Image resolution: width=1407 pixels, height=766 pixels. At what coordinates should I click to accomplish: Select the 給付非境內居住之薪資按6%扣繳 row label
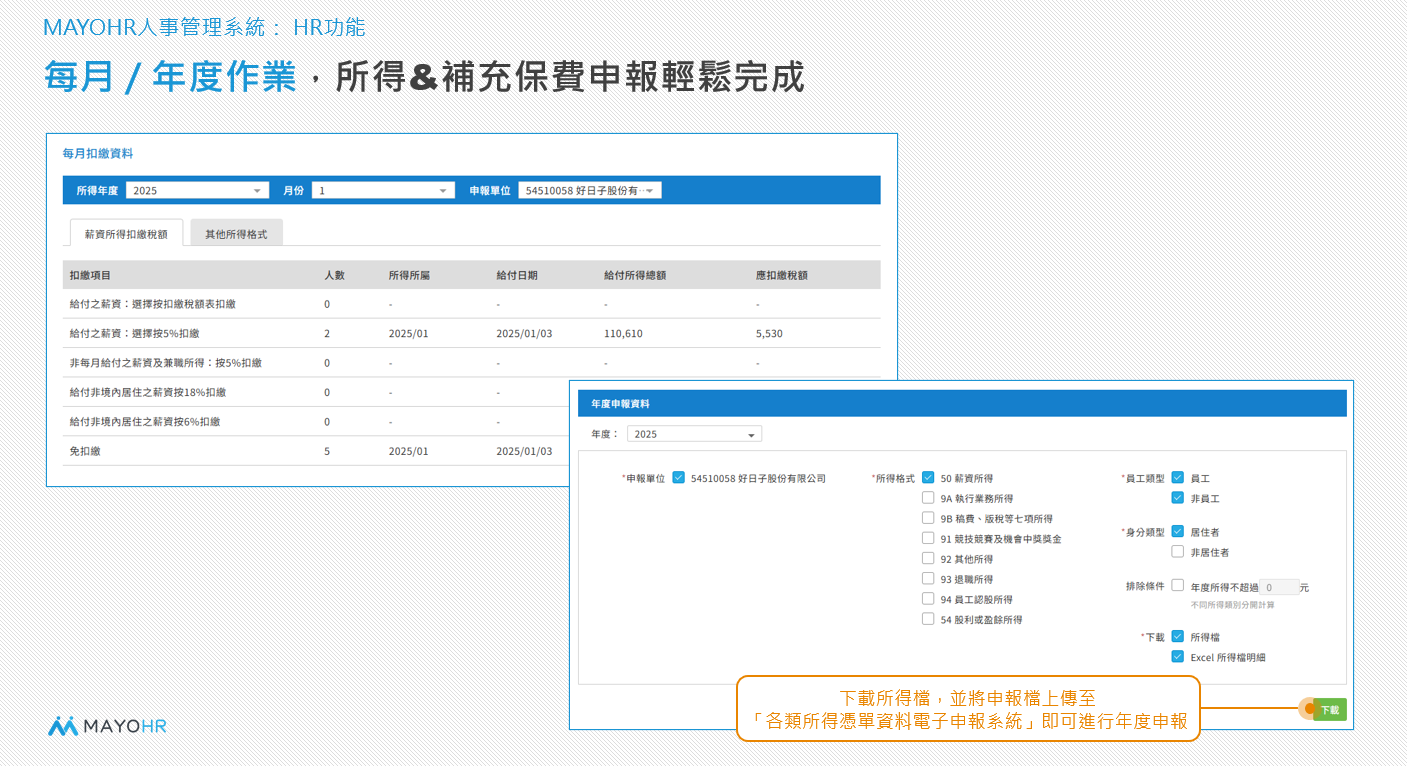(145, 421)
